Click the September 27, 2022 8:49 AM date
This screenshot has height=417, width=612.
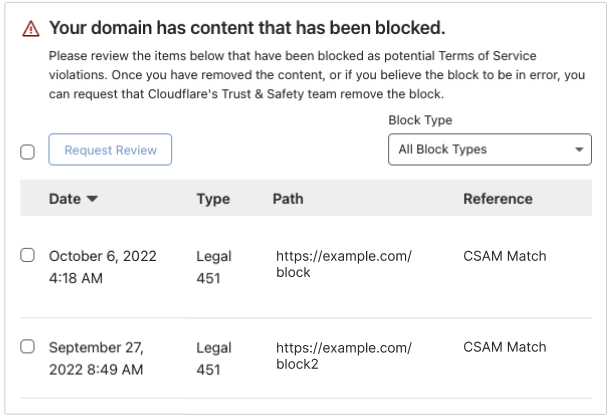pyautogui.click(x=96, y=358)
